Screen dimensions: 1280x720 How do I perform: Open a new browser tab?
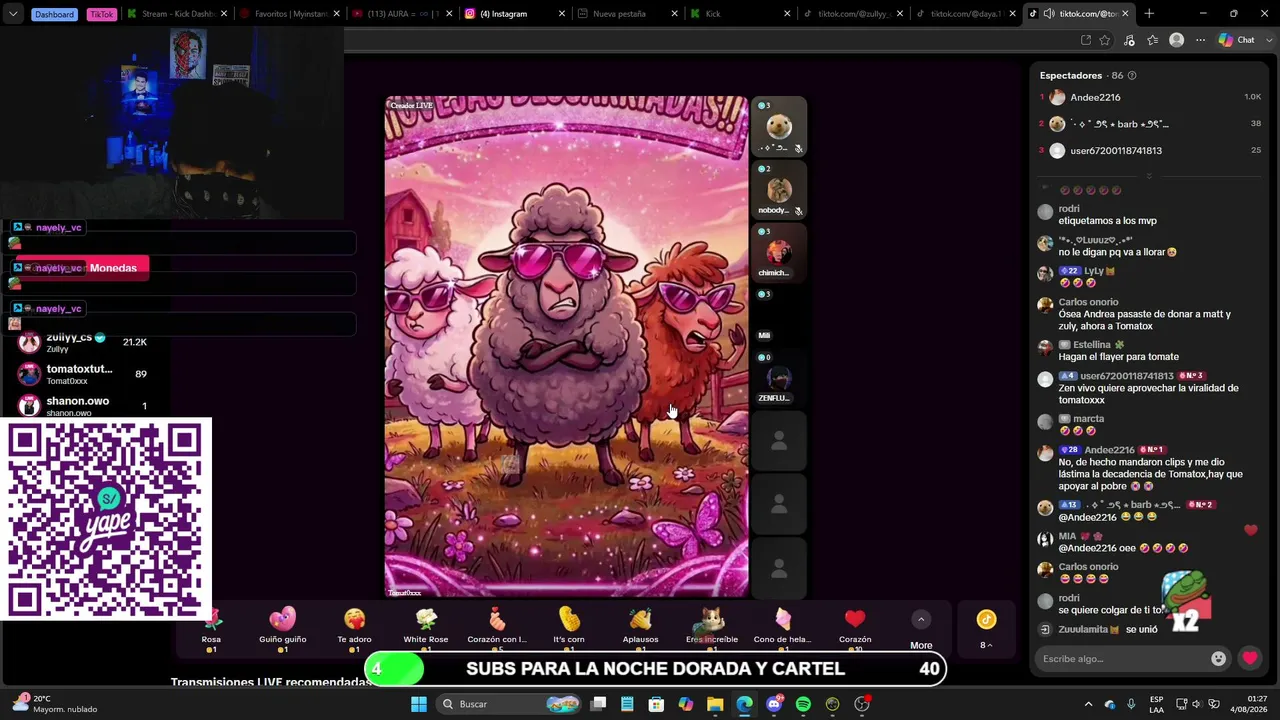click(1149, 14)
